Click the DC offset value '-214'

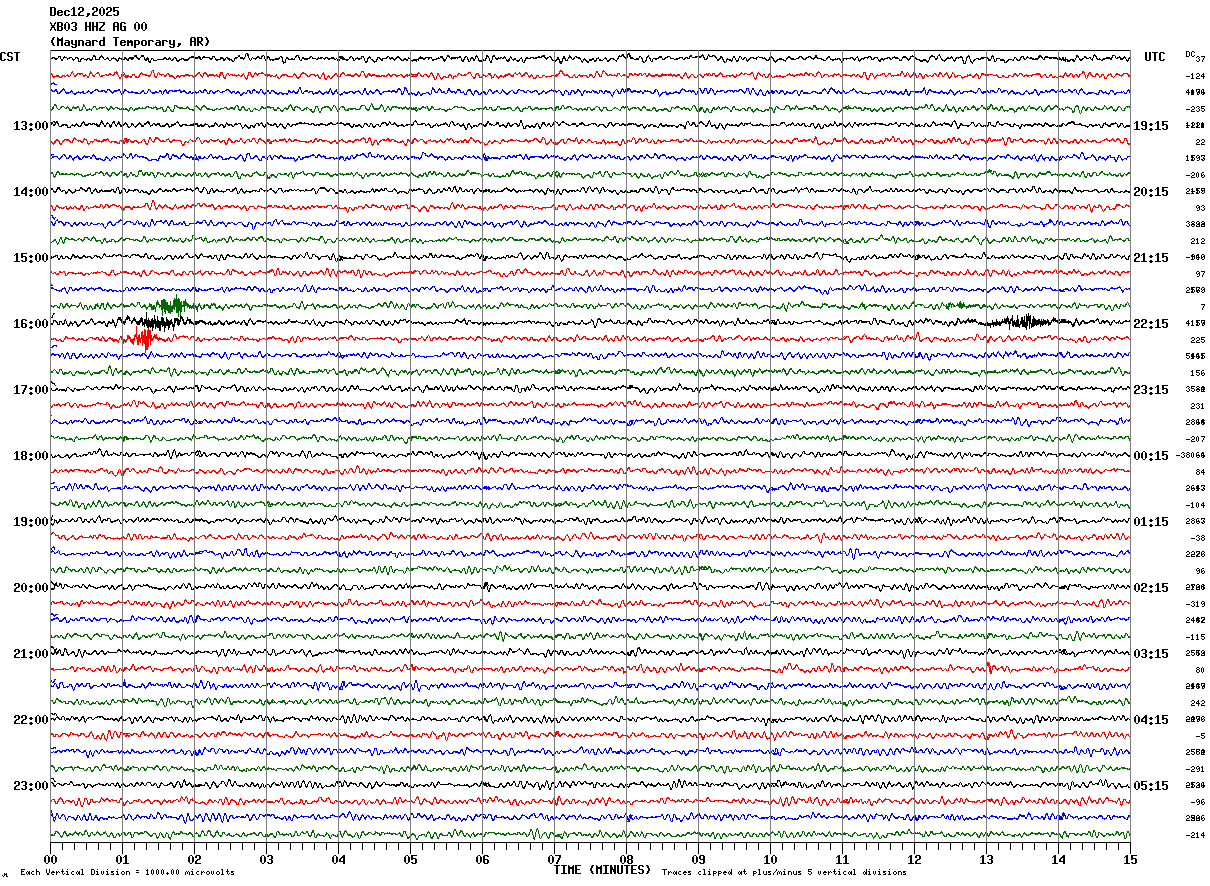pyautogui.click(x=1195, y=835)
